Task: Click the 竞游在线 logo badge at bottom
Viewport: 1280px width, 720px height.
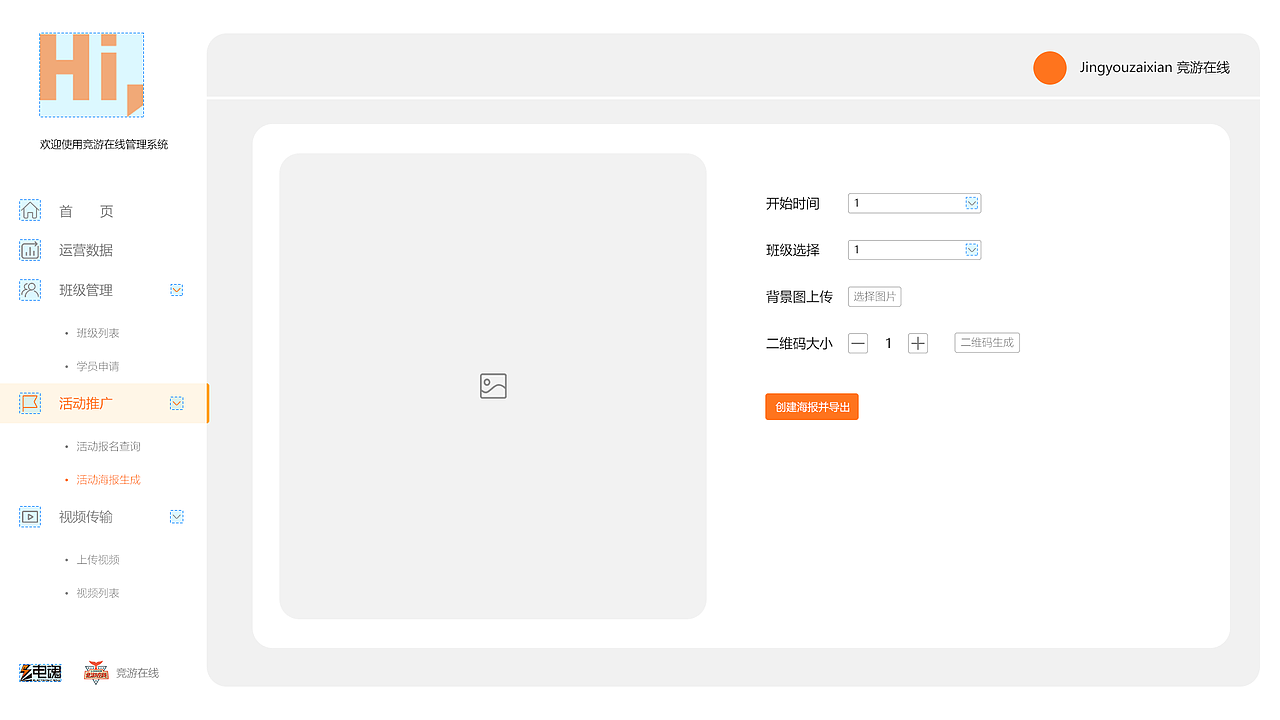Action: coord(96,672)
